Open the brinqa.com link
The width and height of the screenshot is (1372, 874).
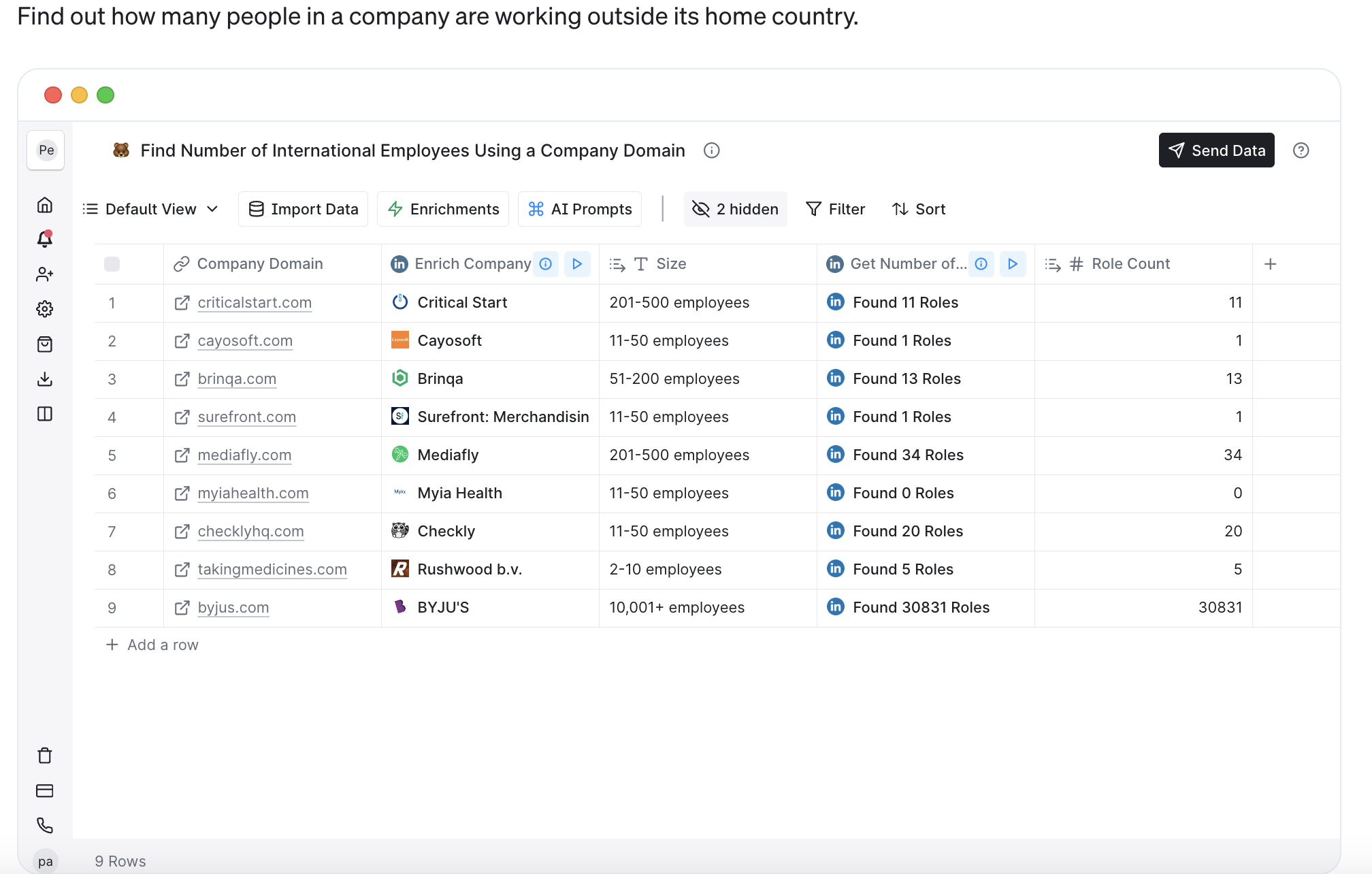click(237, 379)
